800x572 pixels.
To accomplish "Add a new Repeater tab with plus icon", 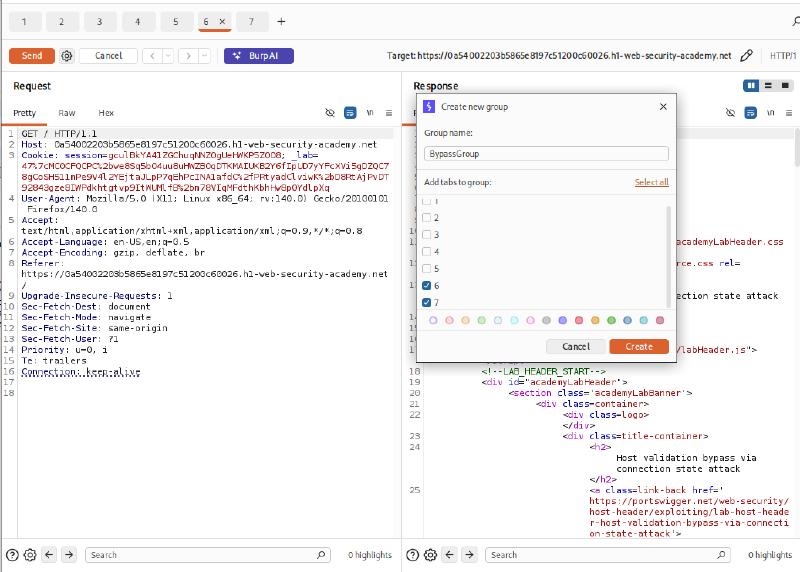I will click(x=281, y=21).
